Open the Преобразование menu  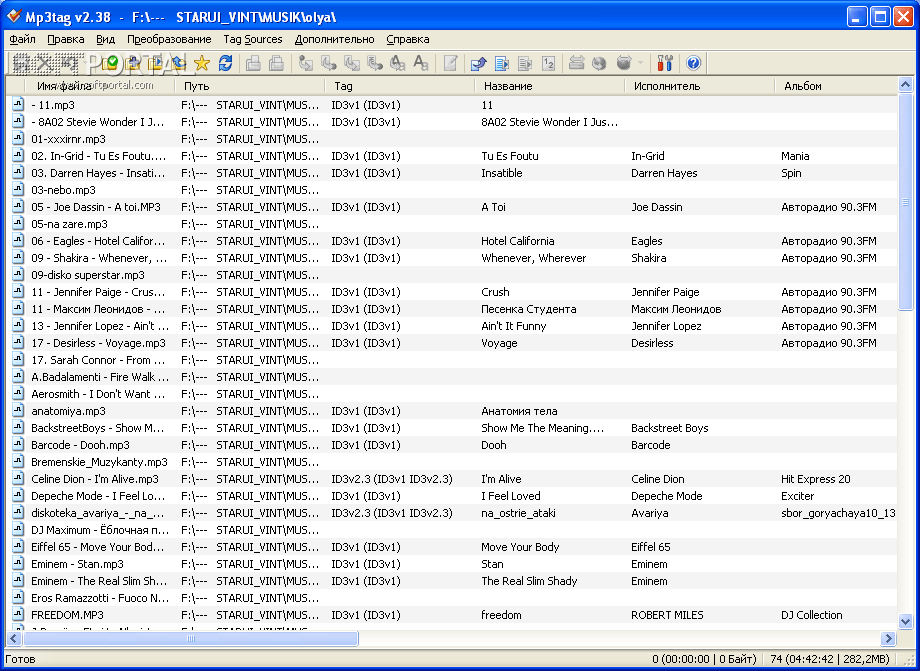tap(169, 39)
